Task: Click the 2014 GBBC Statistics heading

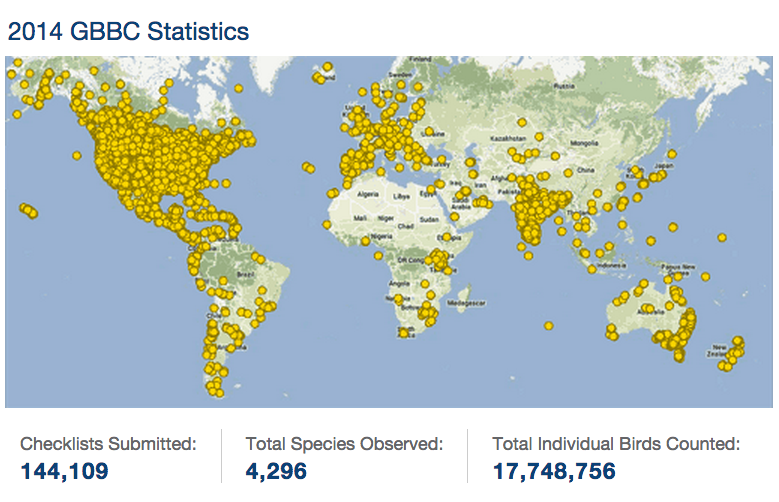Action: (128, 31)
